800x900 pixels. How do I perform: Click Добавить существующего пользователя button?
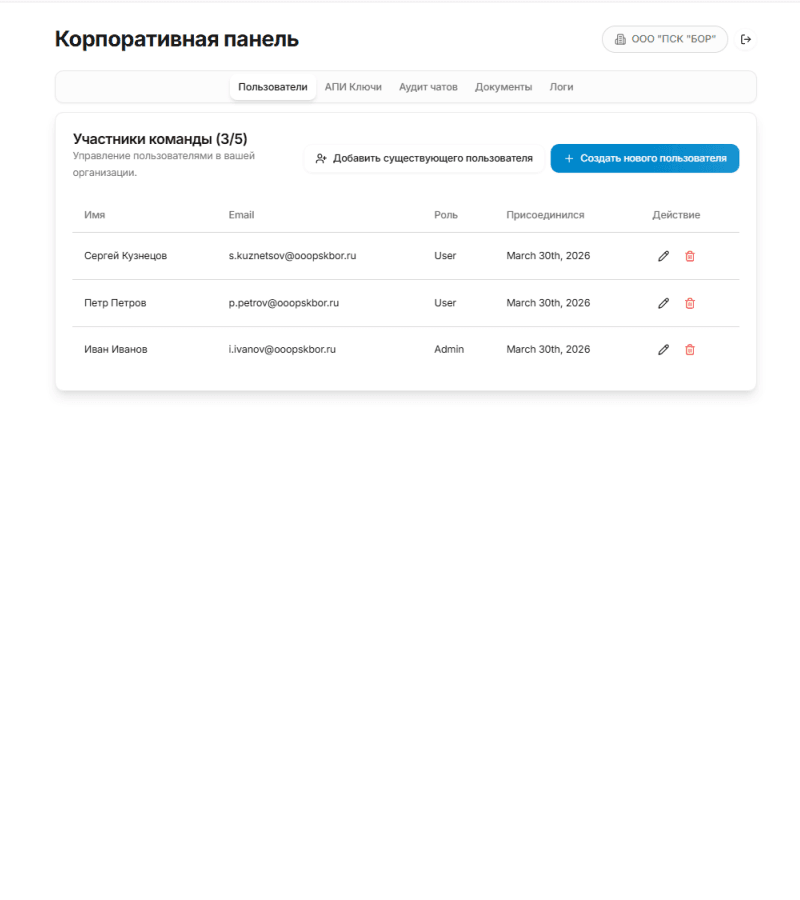pos(424,158)
